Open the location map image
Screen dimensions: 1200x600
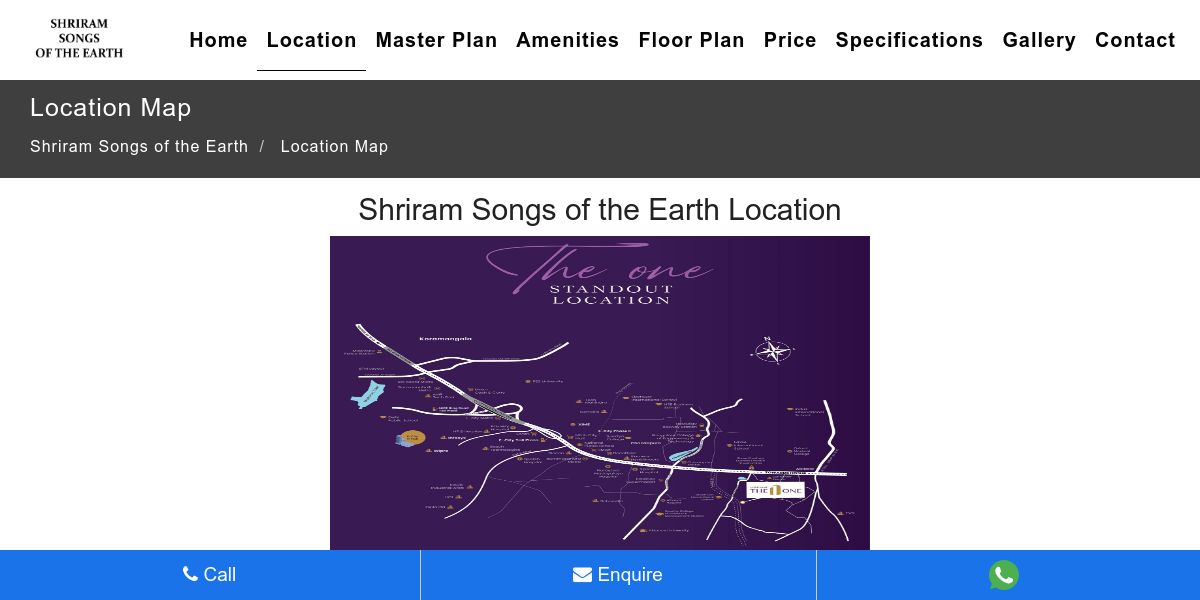click(x=600, y=393)
